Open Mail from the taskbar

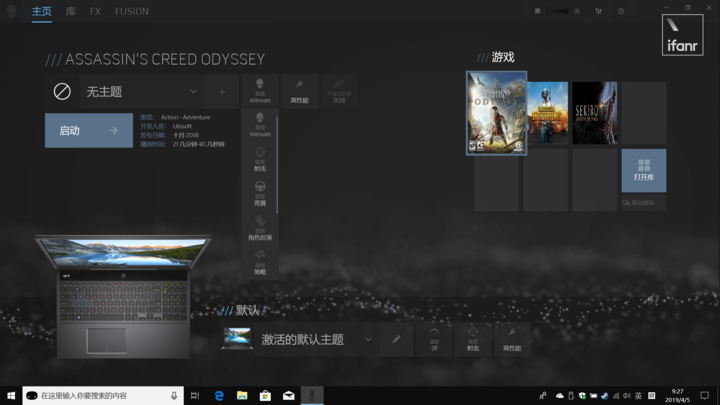coord(288,395)
